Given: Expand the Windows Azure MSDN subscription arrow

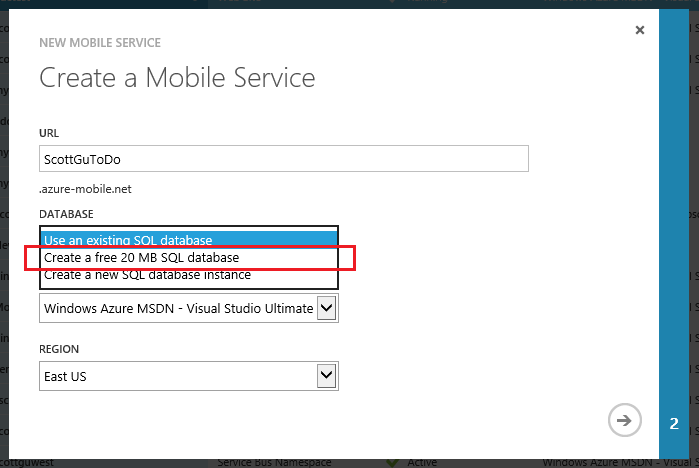Looking at the screenshot, I should (x=326, y=308).
